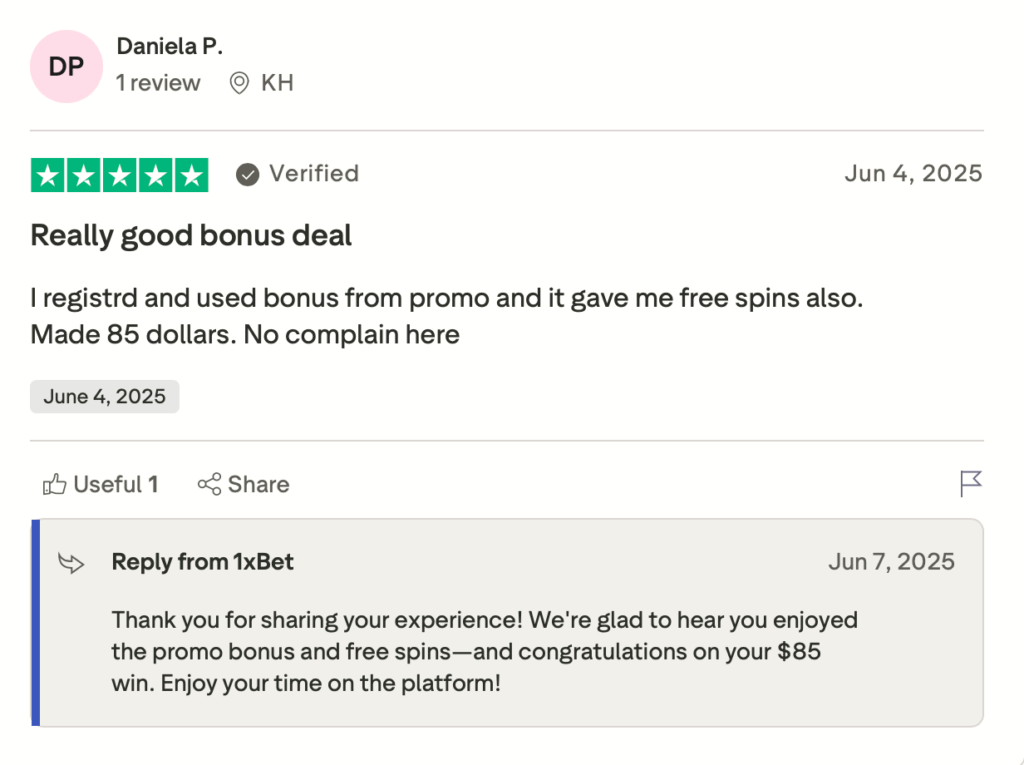
Task: Click the thumbs-up Useful icon
Action: click(54, 485)
